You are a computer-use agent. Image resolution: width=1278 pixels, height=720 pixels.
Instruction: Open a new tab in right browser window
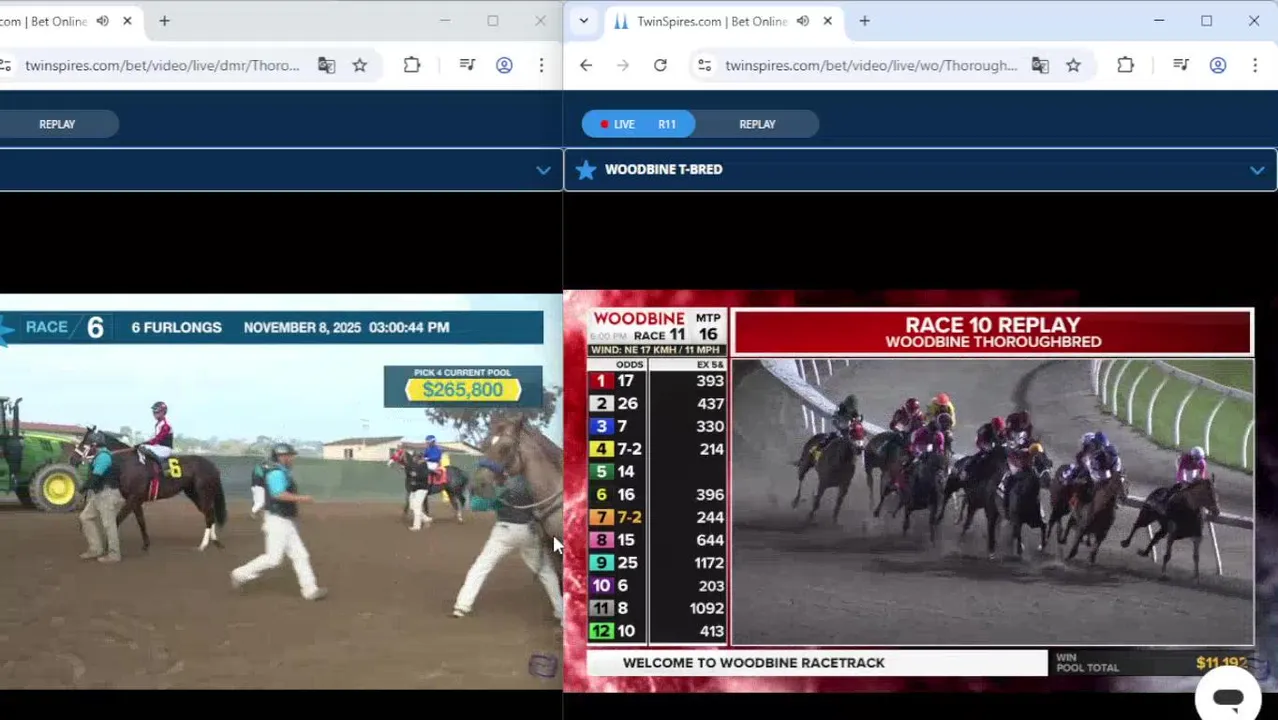(x=864, y=21)
